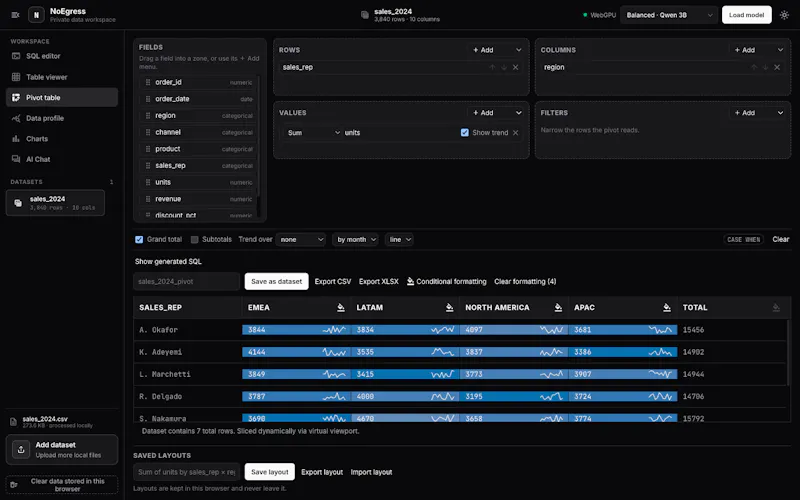Click drag handle for product field
This screenshot has height=500, width=800.
coord(148,149)
